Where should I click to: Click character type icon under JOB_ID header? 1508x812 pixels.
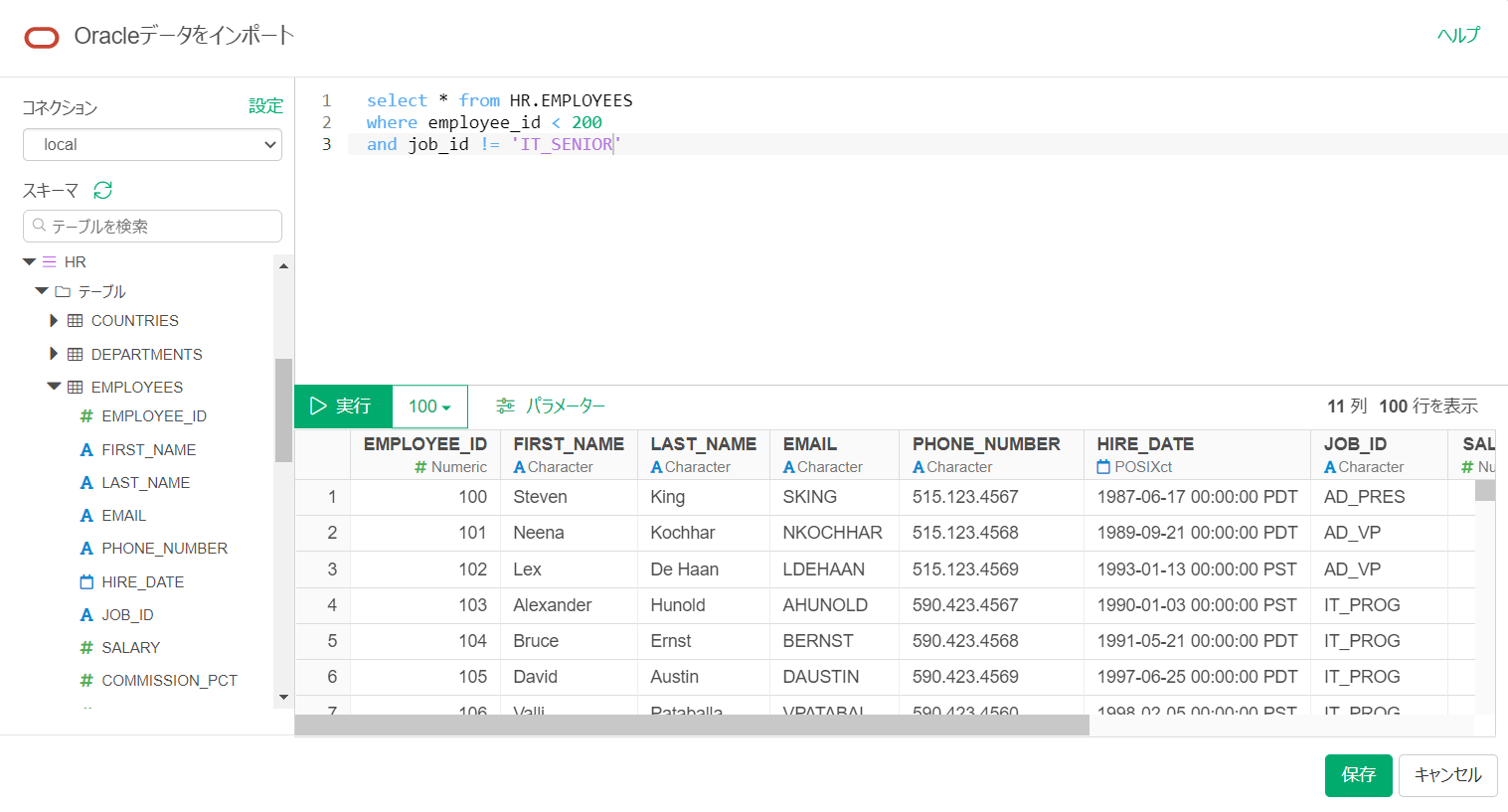tap(1330, 467)
